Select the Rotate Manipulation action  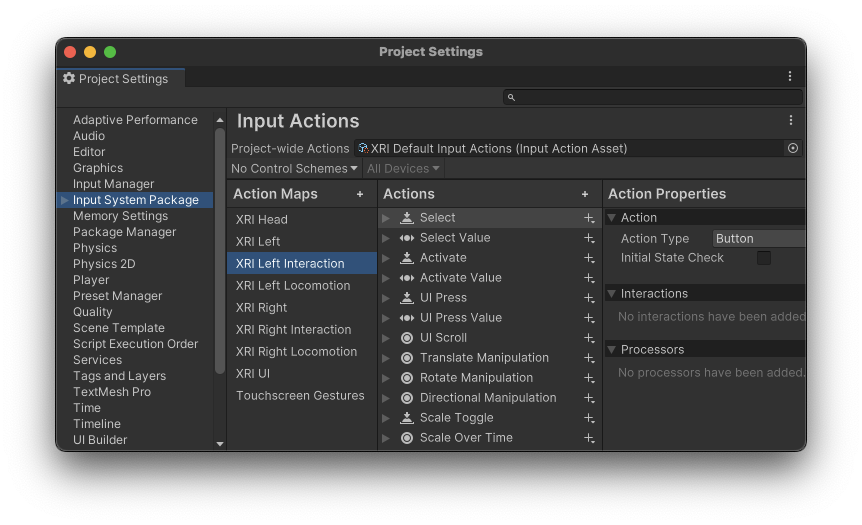(x=476, y=378)
